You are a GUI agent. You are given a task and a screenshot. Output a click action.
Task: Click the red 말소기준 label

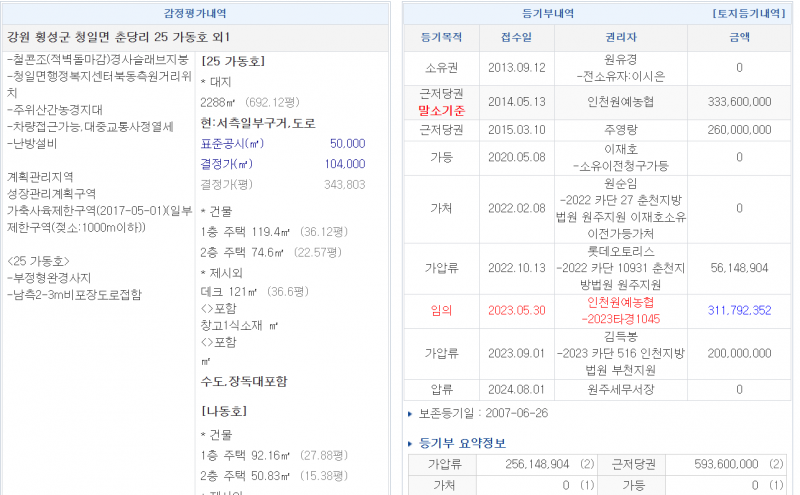pos(442,109)
